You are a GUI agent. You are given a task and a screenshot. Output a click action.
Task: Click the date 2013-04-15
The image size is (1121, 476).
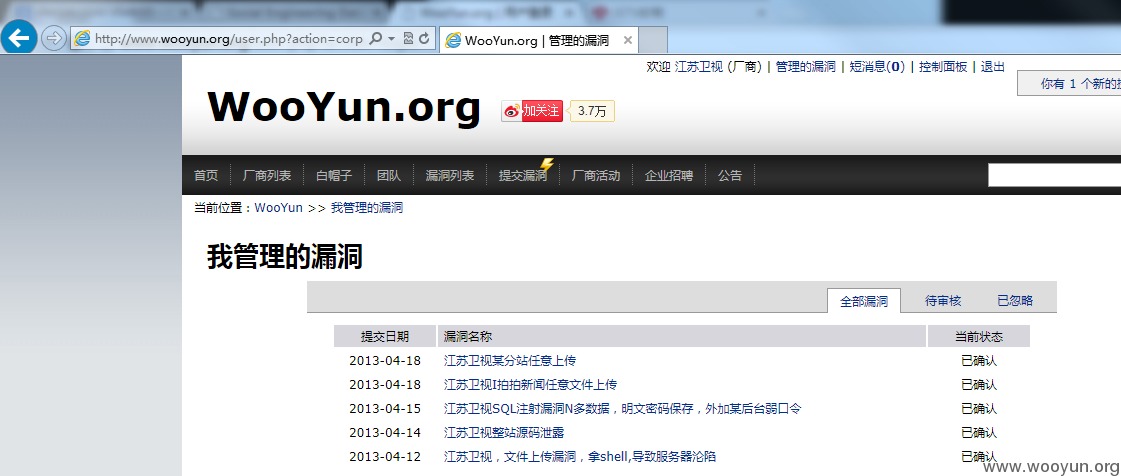[x=385, y=409]
